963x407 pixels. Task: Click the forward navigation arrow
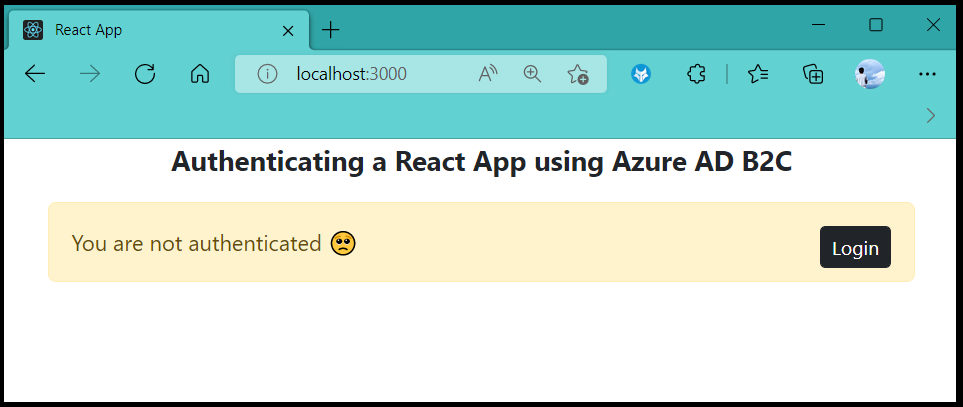(x=90, y=74)
